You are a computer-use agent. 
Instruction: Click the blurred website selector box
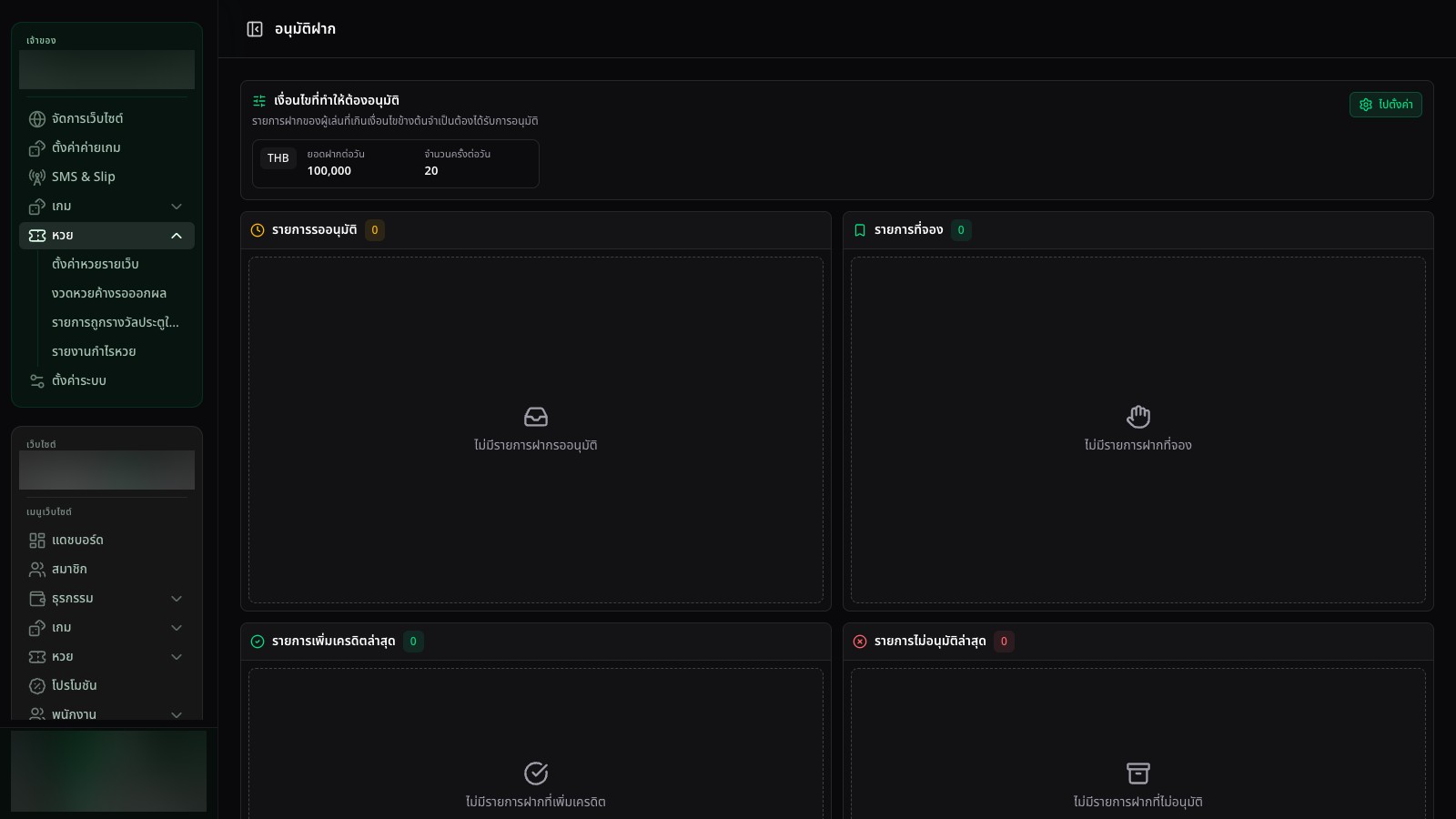(106, 470)
